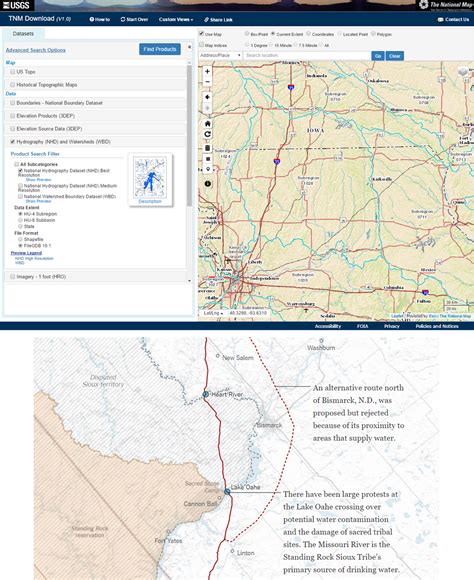Click the map refresh icon
474x580 pixels.
208,134
